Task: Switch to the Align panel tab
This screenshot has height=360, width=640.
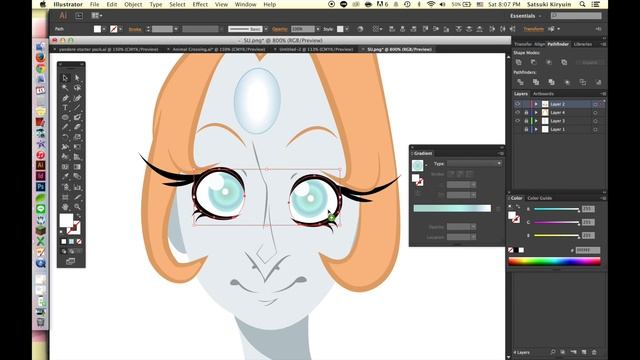Action: click(x=540, y=44)
